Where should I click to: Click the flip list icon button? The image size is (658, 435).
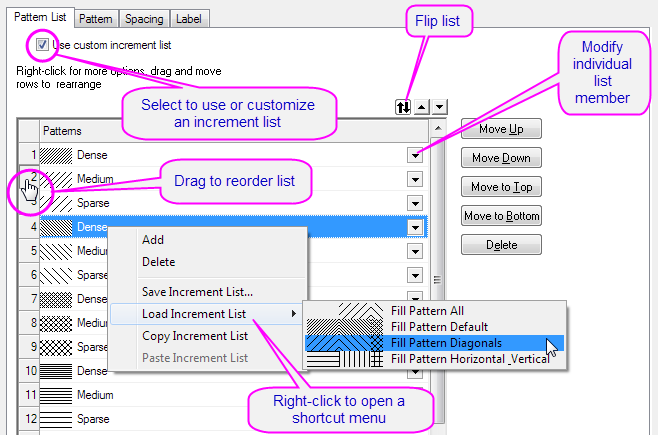(x=404, y=107)
